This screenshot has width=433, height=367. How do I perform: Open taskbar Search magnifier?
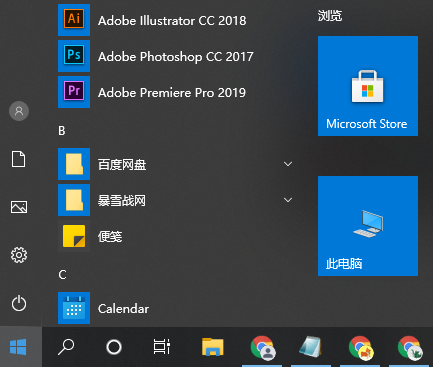pos(66,347)
